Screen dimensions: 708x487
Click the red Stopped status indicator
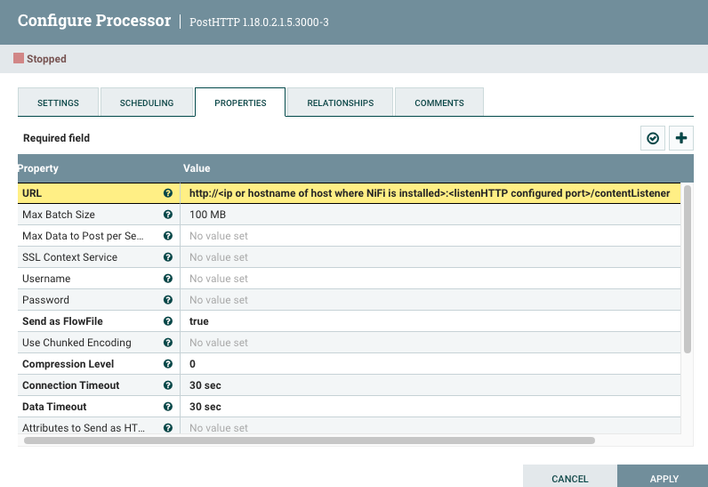(x=19, y=58)
